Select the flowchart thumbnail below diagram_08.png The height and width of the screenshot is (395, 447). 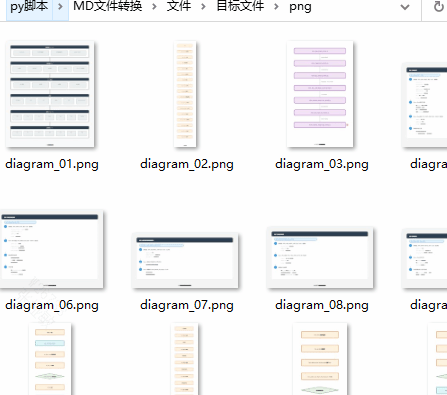click(x=320, y=359)
